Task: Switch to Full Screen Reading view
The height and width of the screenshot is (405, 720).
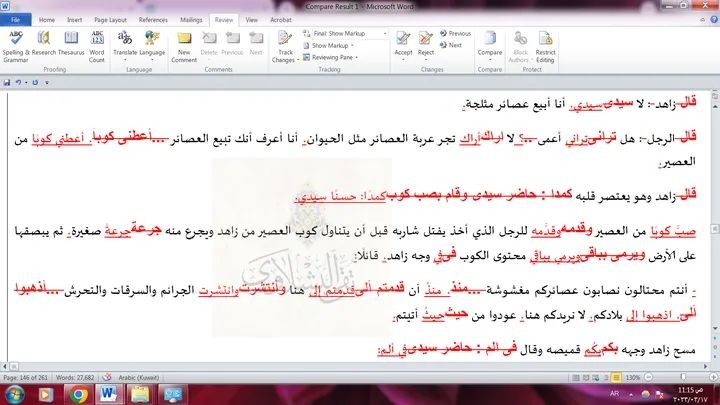Action: coord(586,377)
